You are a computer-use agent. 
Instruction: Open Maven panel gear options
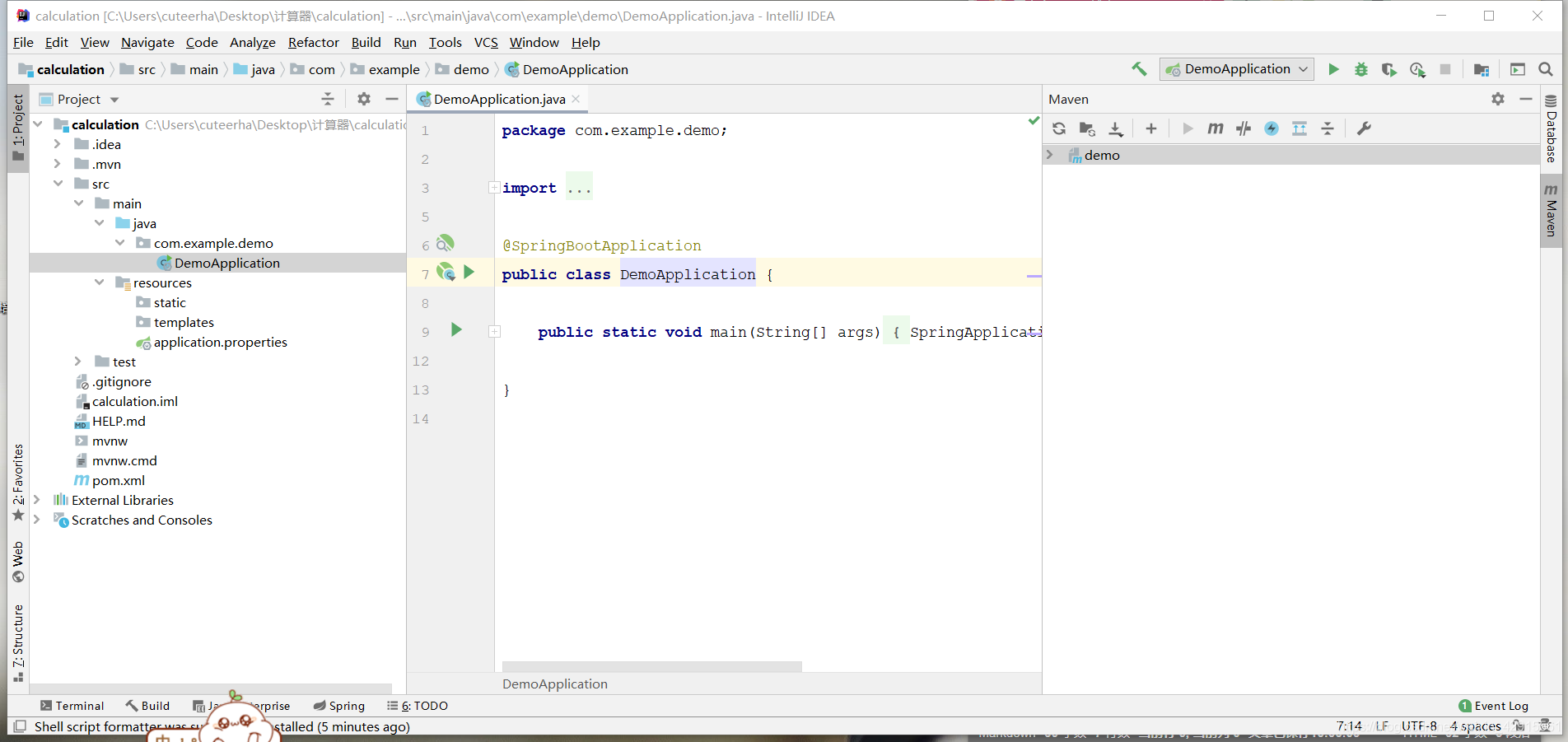click(1498, 99)
